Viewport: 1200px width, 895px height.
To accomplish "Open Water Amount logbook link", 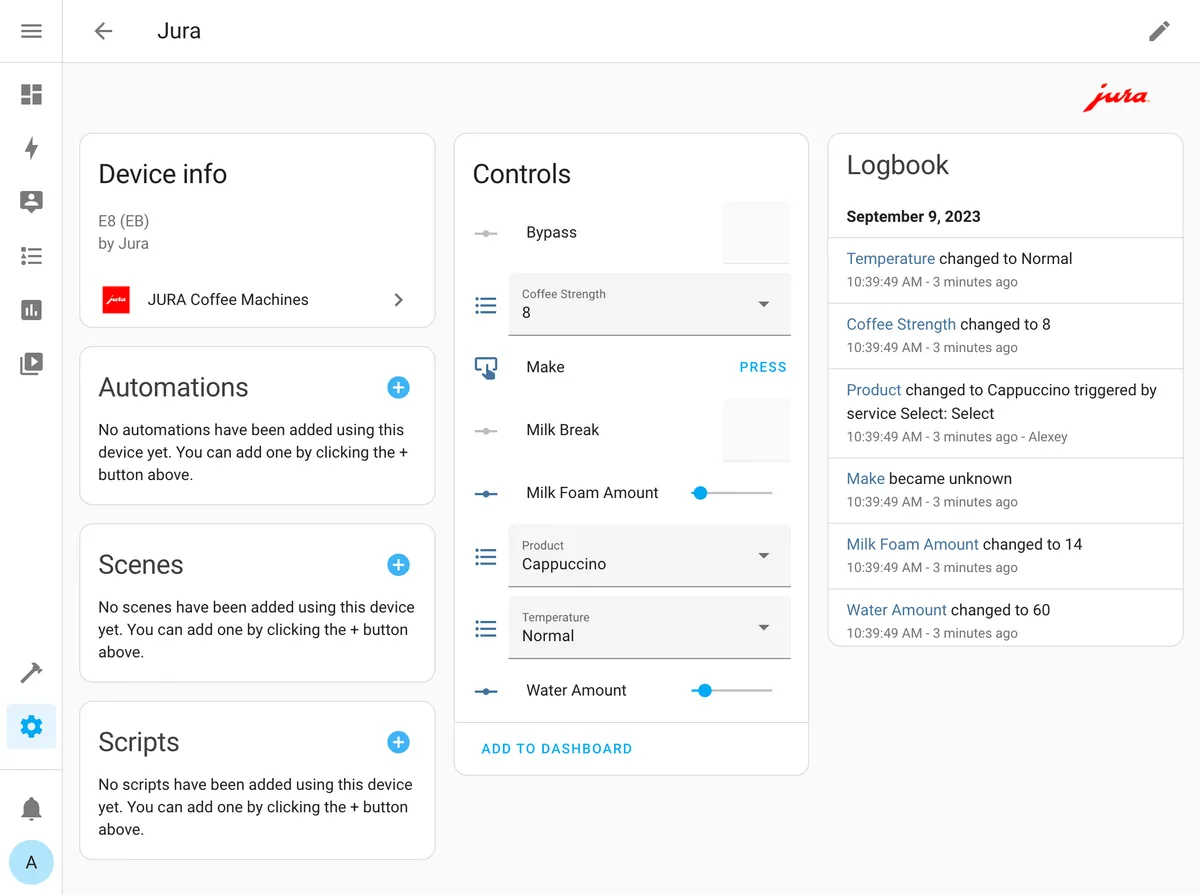I will [897, 610].
